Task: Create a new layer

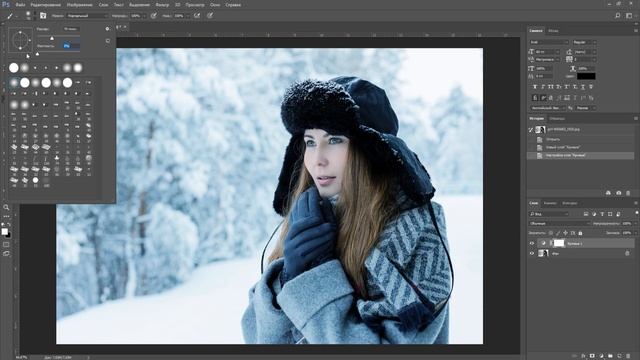Action: (x=619, y=356)
